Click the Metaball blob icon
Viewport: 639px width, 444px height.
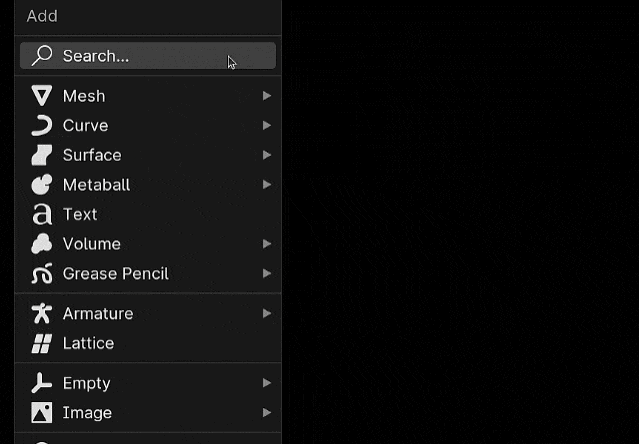42,185
